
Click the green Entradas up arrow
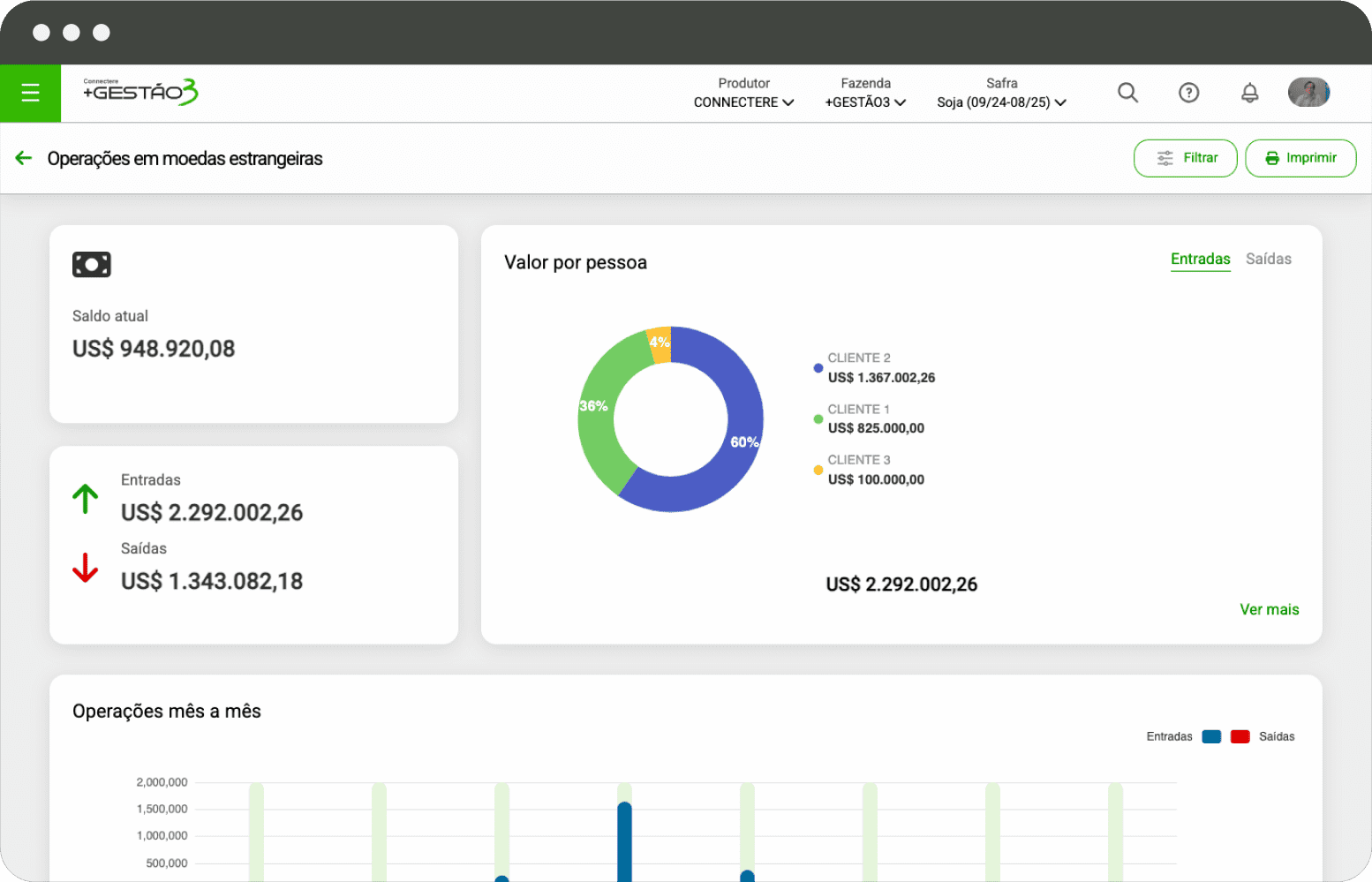[x=86, y=499]
